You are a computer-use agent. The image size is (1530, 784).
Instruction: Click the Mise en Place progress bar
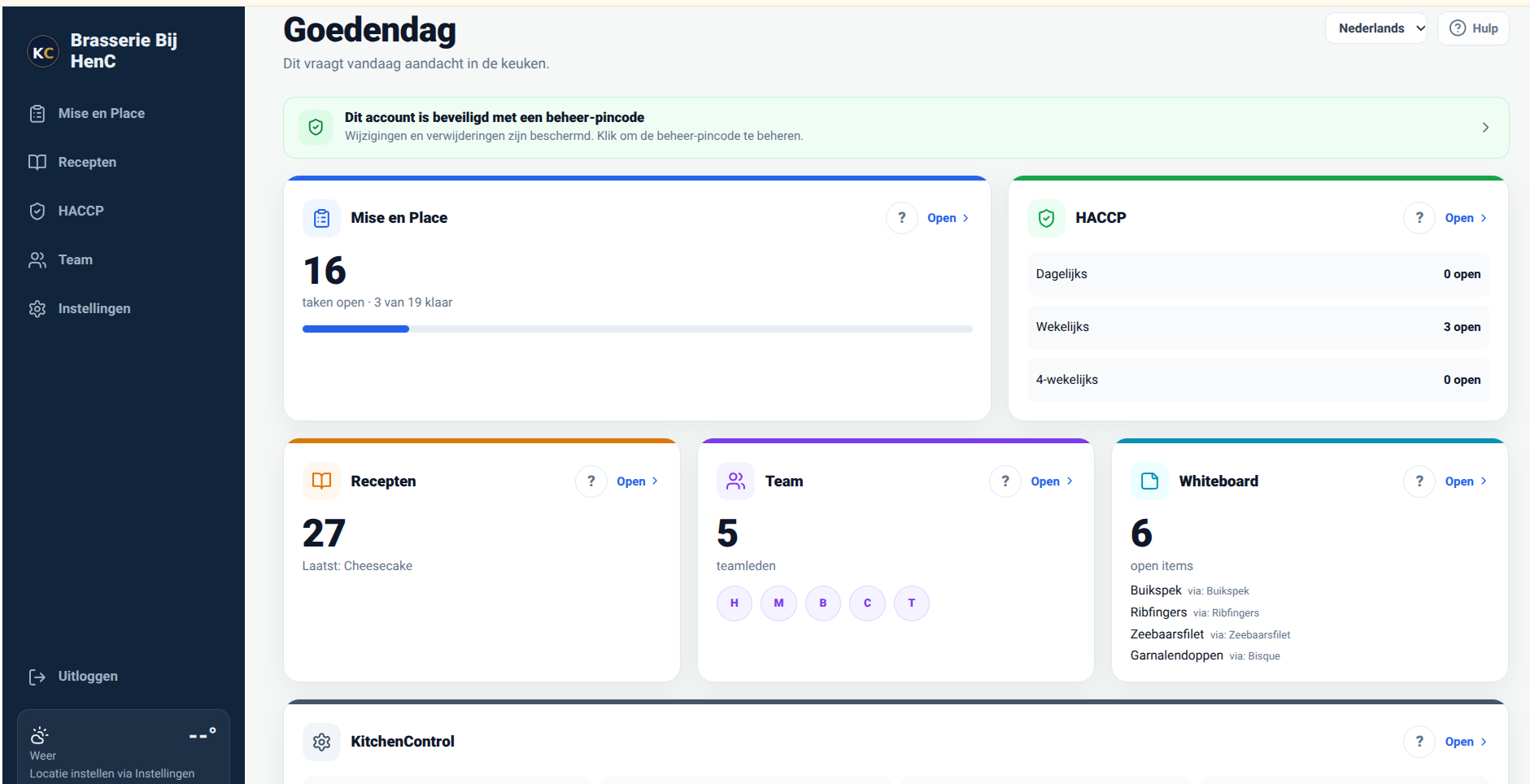tap(637, 329)
